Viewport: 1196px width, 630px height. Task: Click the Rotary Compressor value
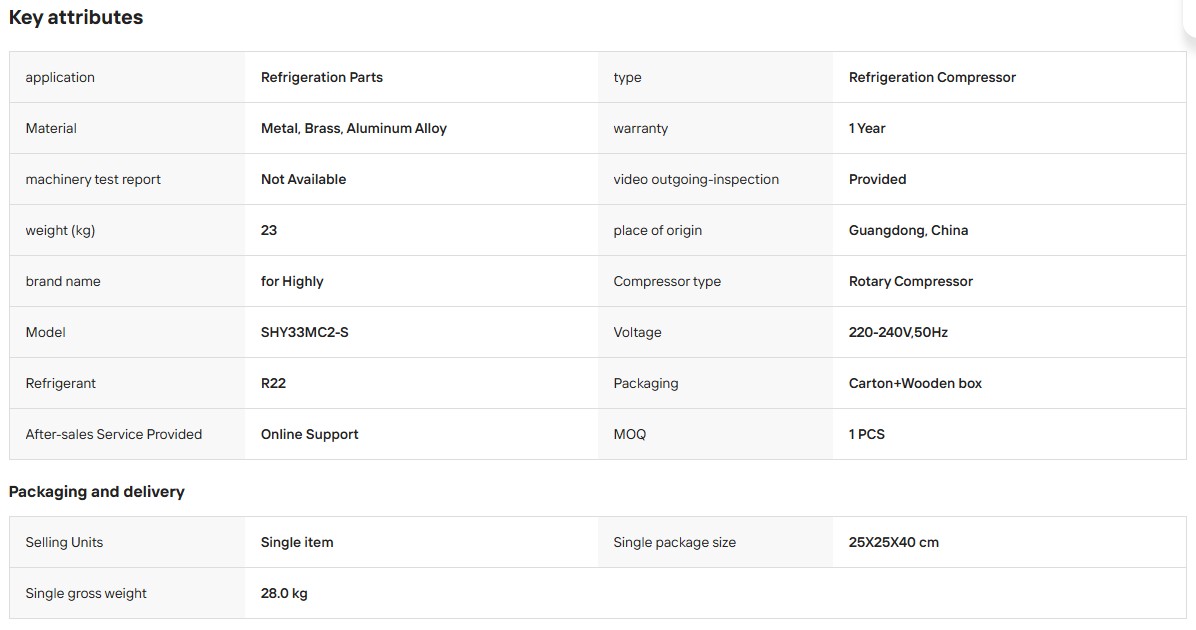911,281
